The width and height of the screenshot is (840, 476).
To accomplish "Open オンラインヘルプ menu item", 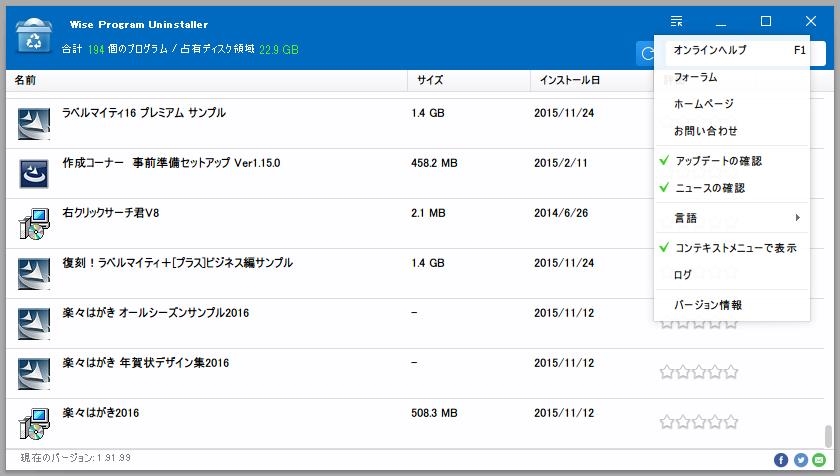I will 731,50.
